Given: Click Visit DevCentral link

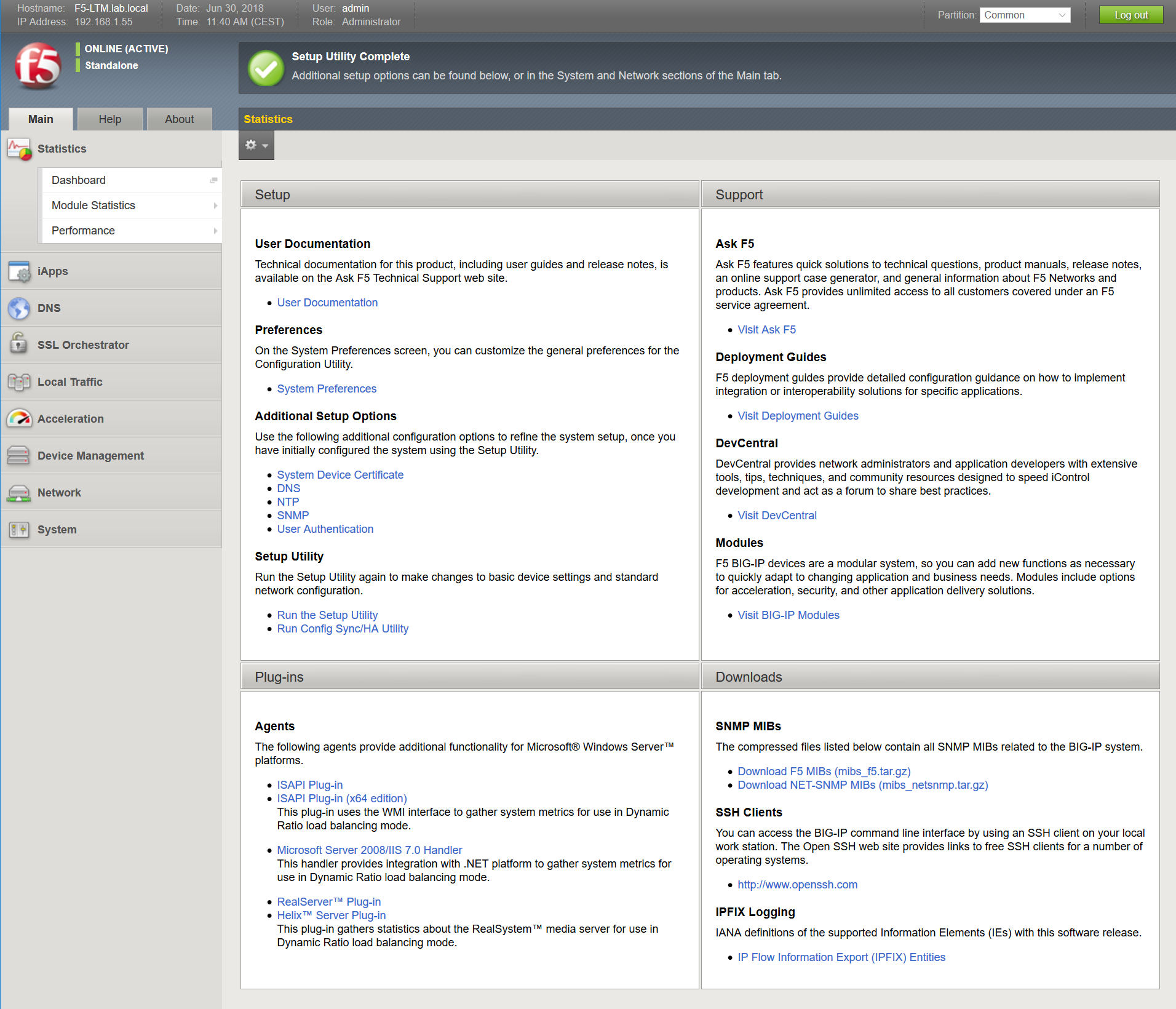Looking at the screenshot, I should click(x=777, y=516).
